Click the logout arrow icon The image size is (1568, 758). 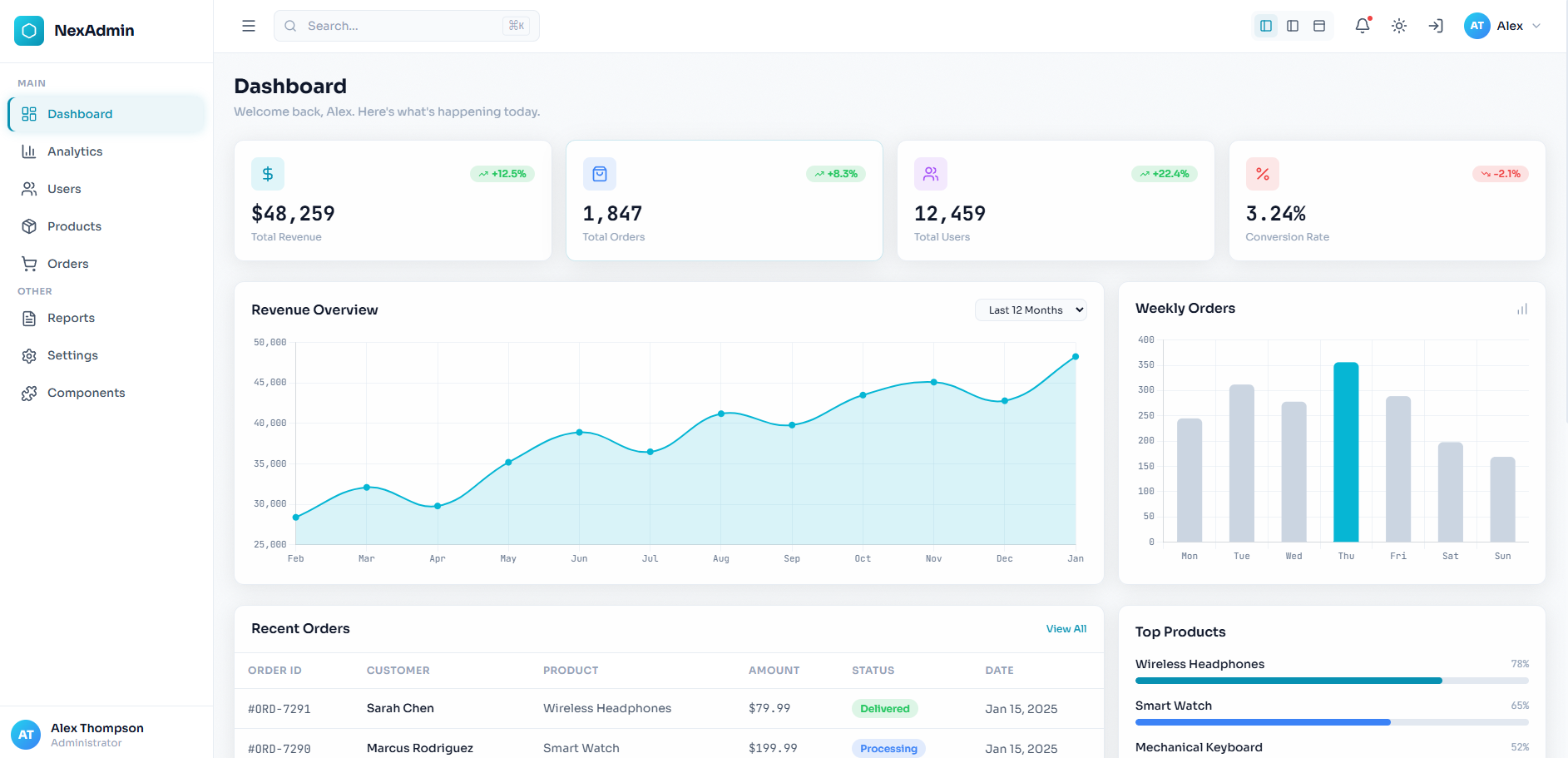pos(1436,26)
